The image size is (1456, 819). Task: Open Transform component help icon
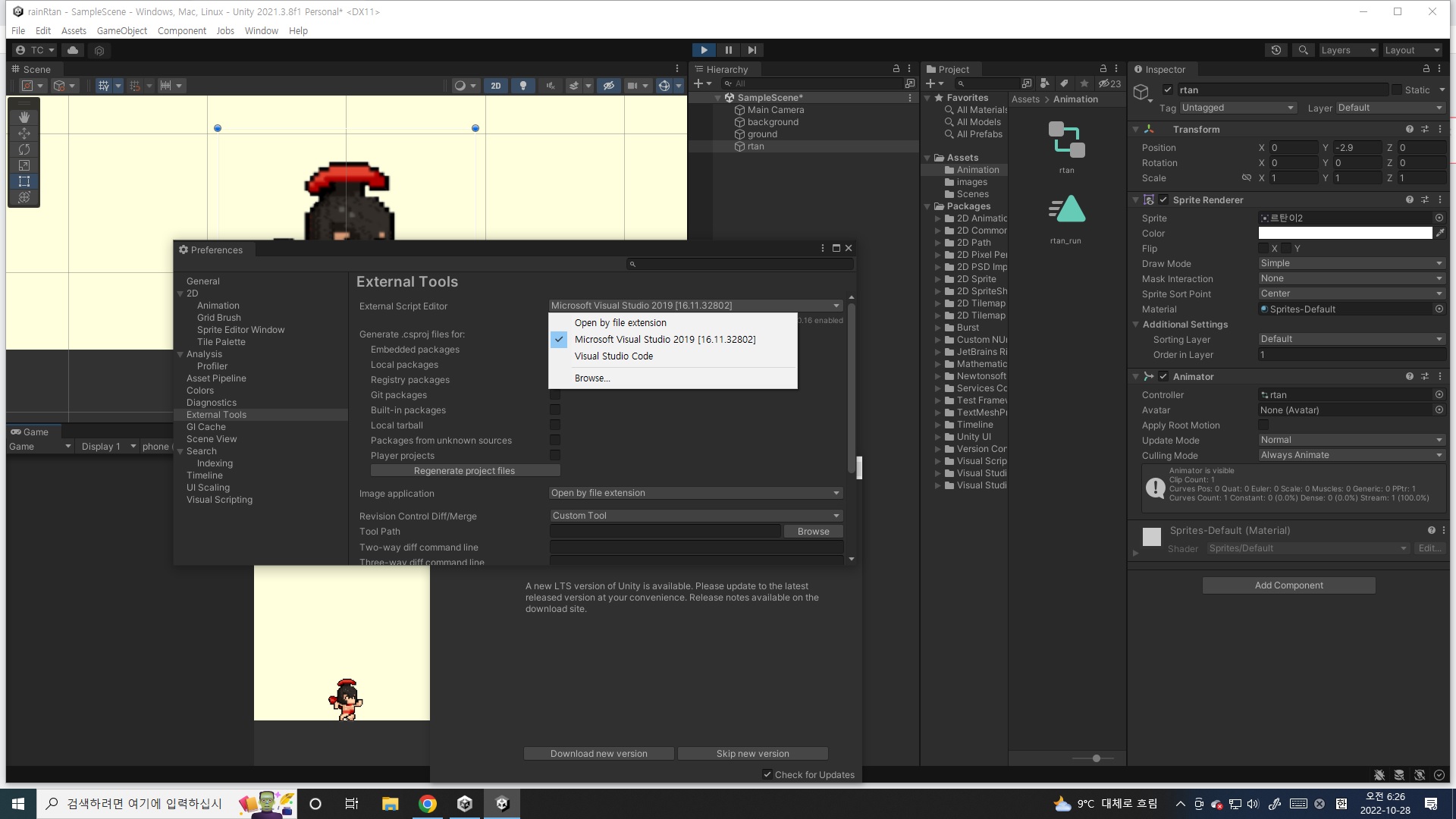[1410, 130]
